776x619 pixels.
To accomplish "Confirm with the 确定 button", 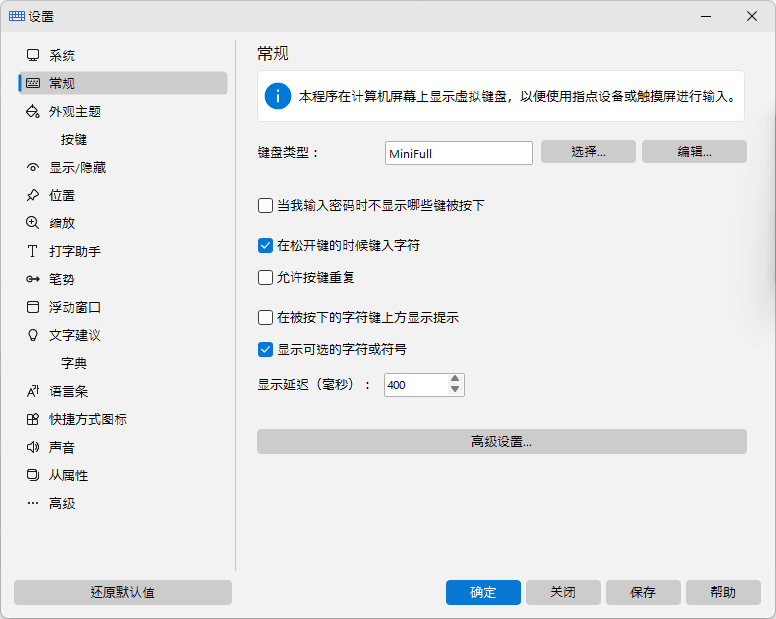I will click(483, 592).
